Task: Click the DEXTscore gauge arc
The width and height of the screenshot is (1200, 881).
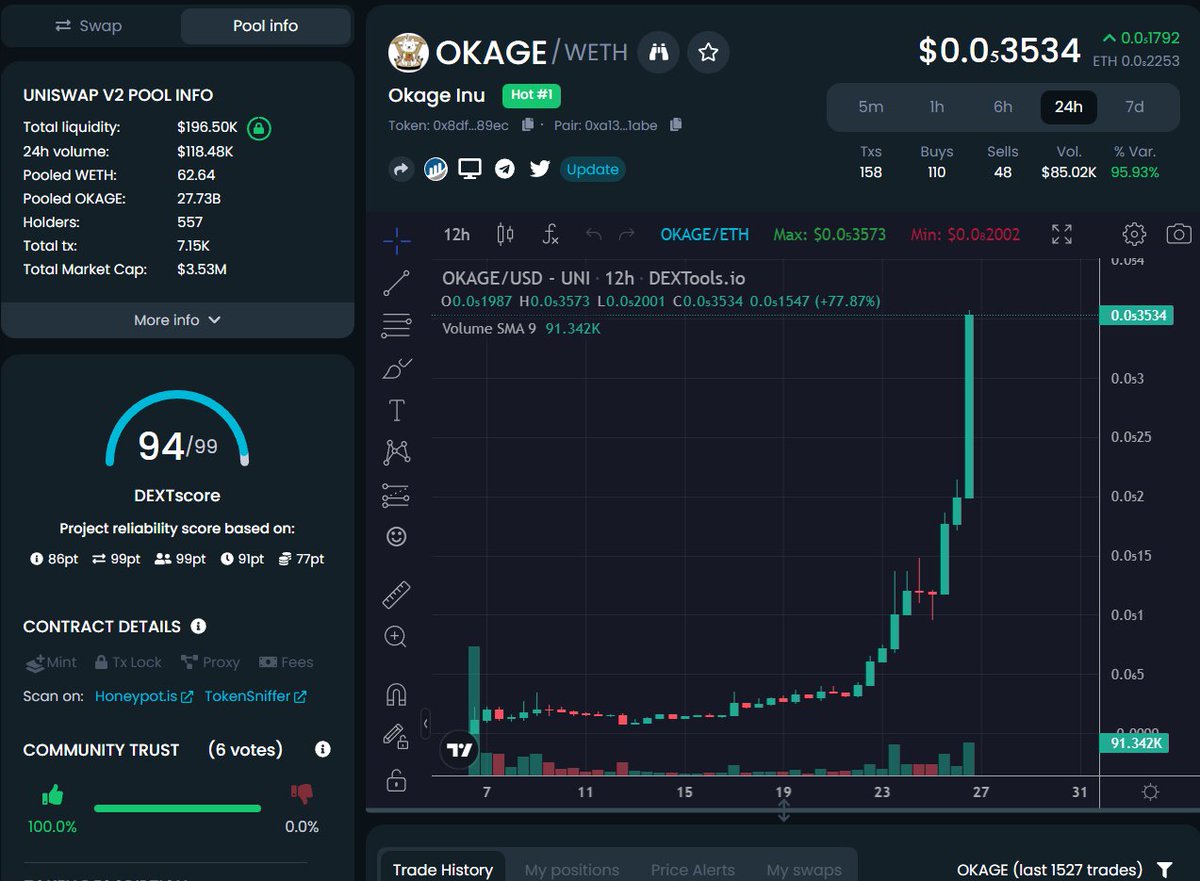Action: tap(177, 428)
